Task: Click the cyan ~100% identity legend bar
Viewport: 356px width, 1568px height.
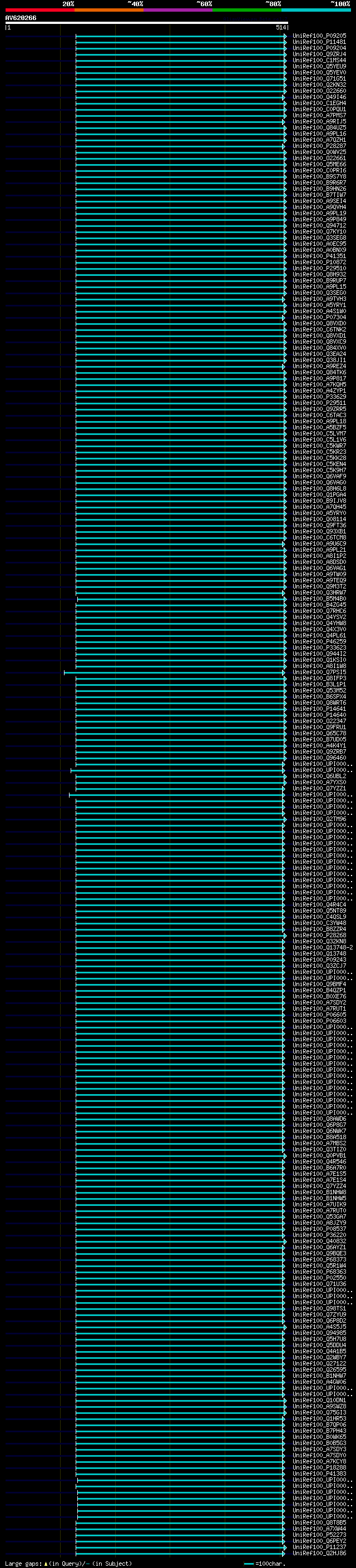Action: pyautogui.click(x=316, y=10)
